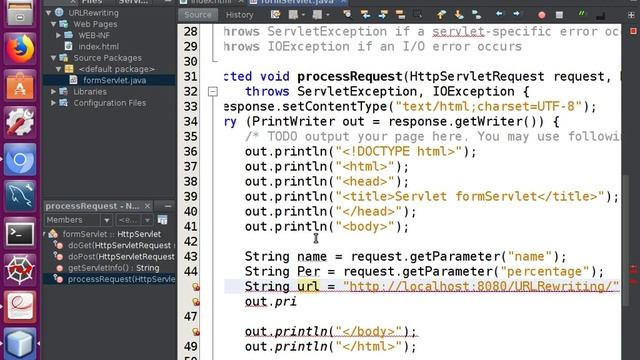The image size is (640, 360).
Task: Click the Find Selection toolbar icon
Action: pyautogui.click(x=347, y=15)
